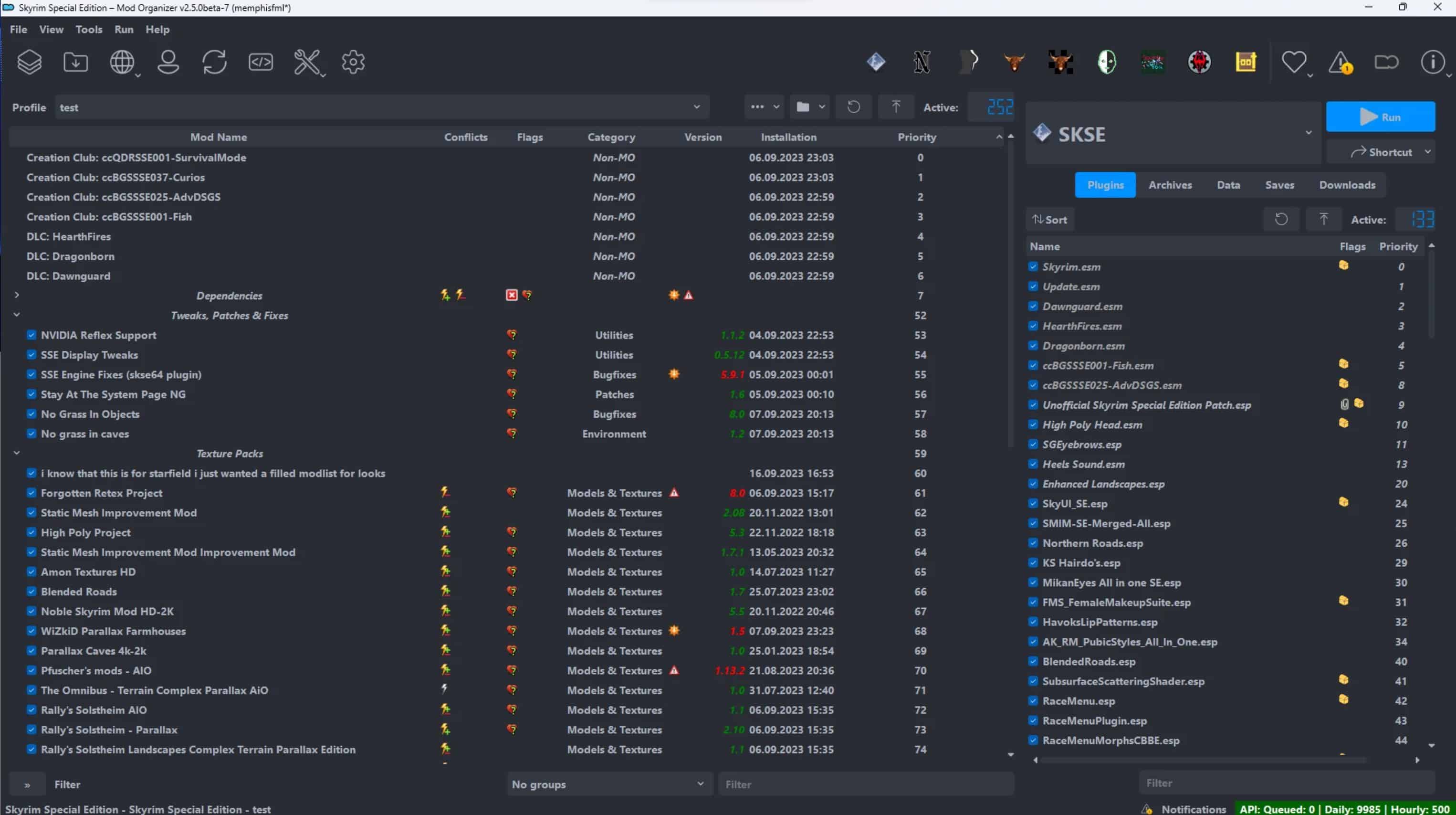Click the Endorse heart icon
This screenshot has width=1456, height=815.
pos(1293,62)
